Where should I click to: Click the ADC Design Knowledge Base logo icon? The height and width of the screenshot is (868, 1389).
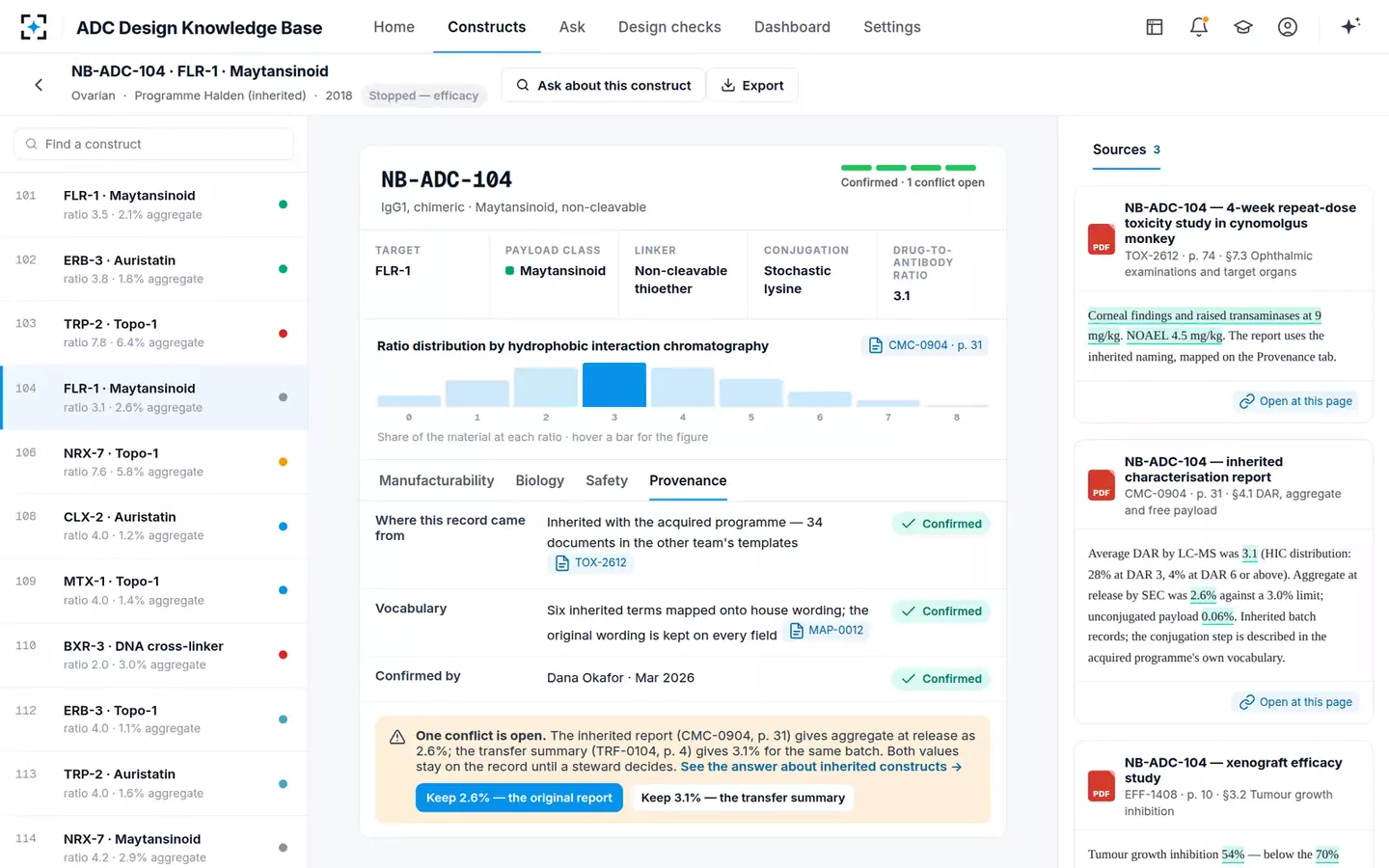coord(34,27)
